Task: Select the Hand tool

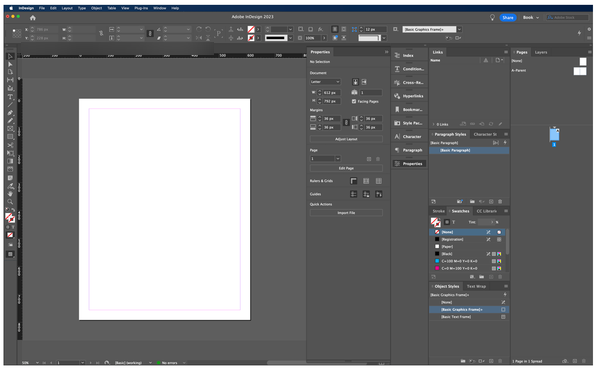Action: point(10,194)
